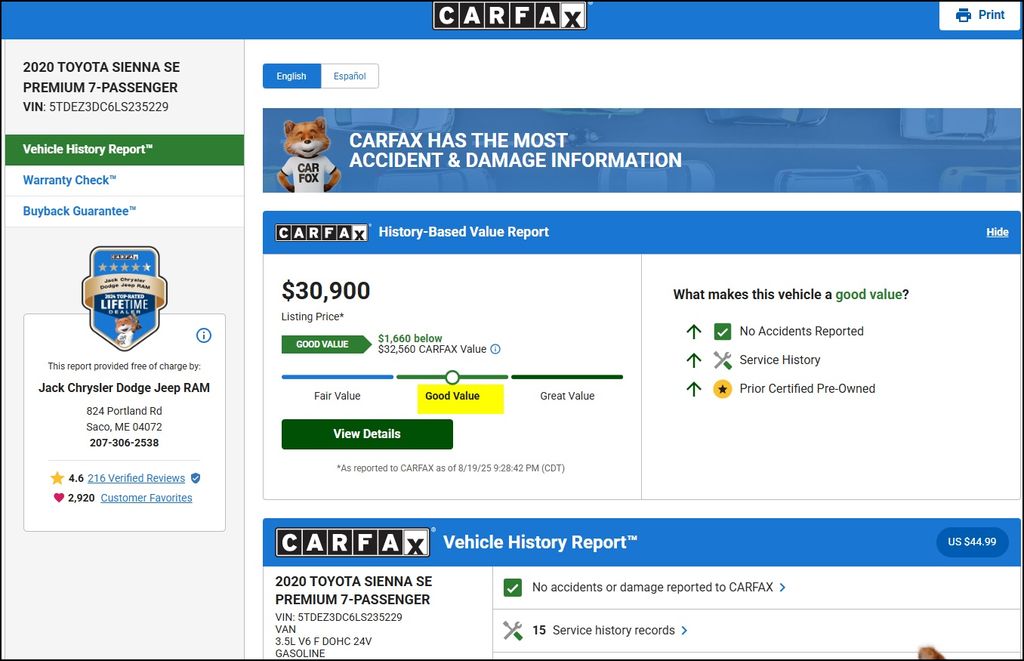Click the VIN in the sidebar header
This screenshot has width=1024, height=661.
tap(96, 107)
